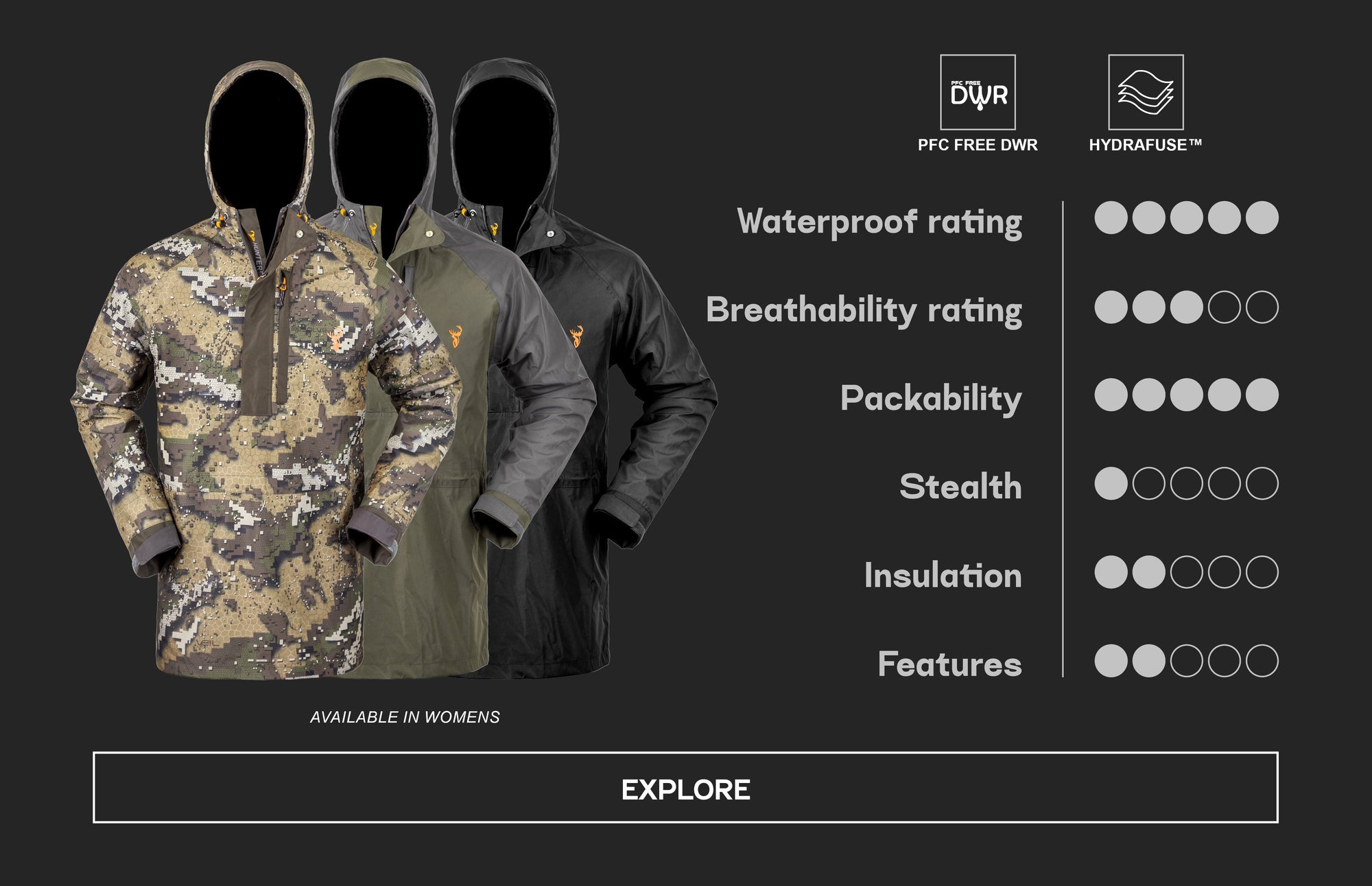
Task: Click the Insulation label
Action: click(x=943, y=574)
